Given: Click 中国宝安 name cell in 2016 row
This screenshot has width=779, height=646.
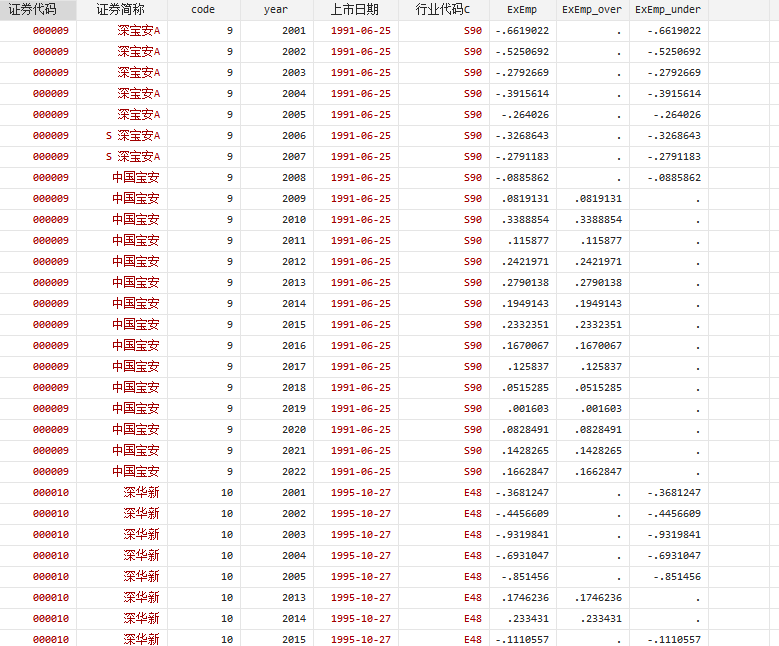Looking at the screenshot, I should point(135,346).
